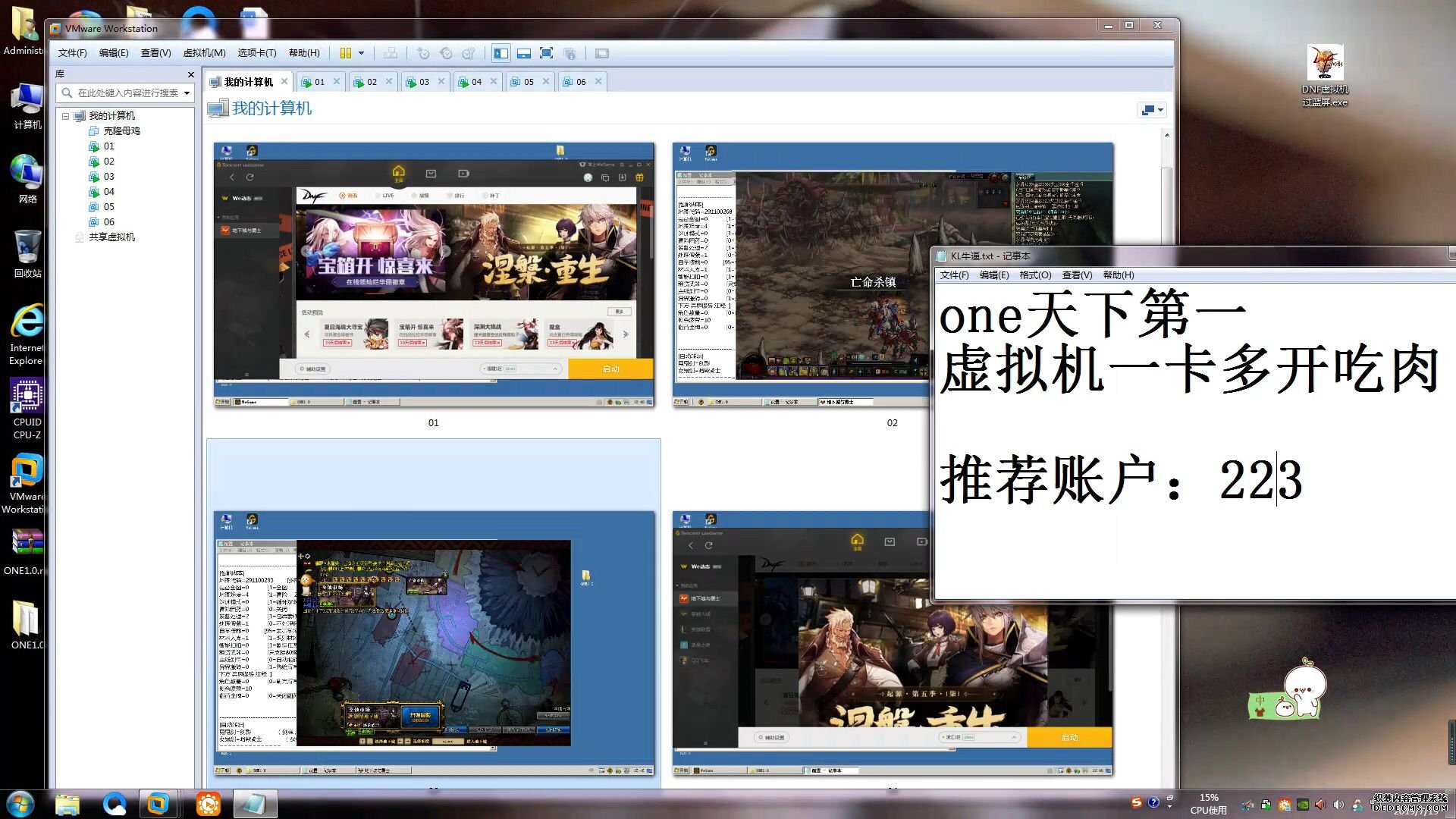Close the 03 VM tab

pyautogui.click(x=441, y=81)
